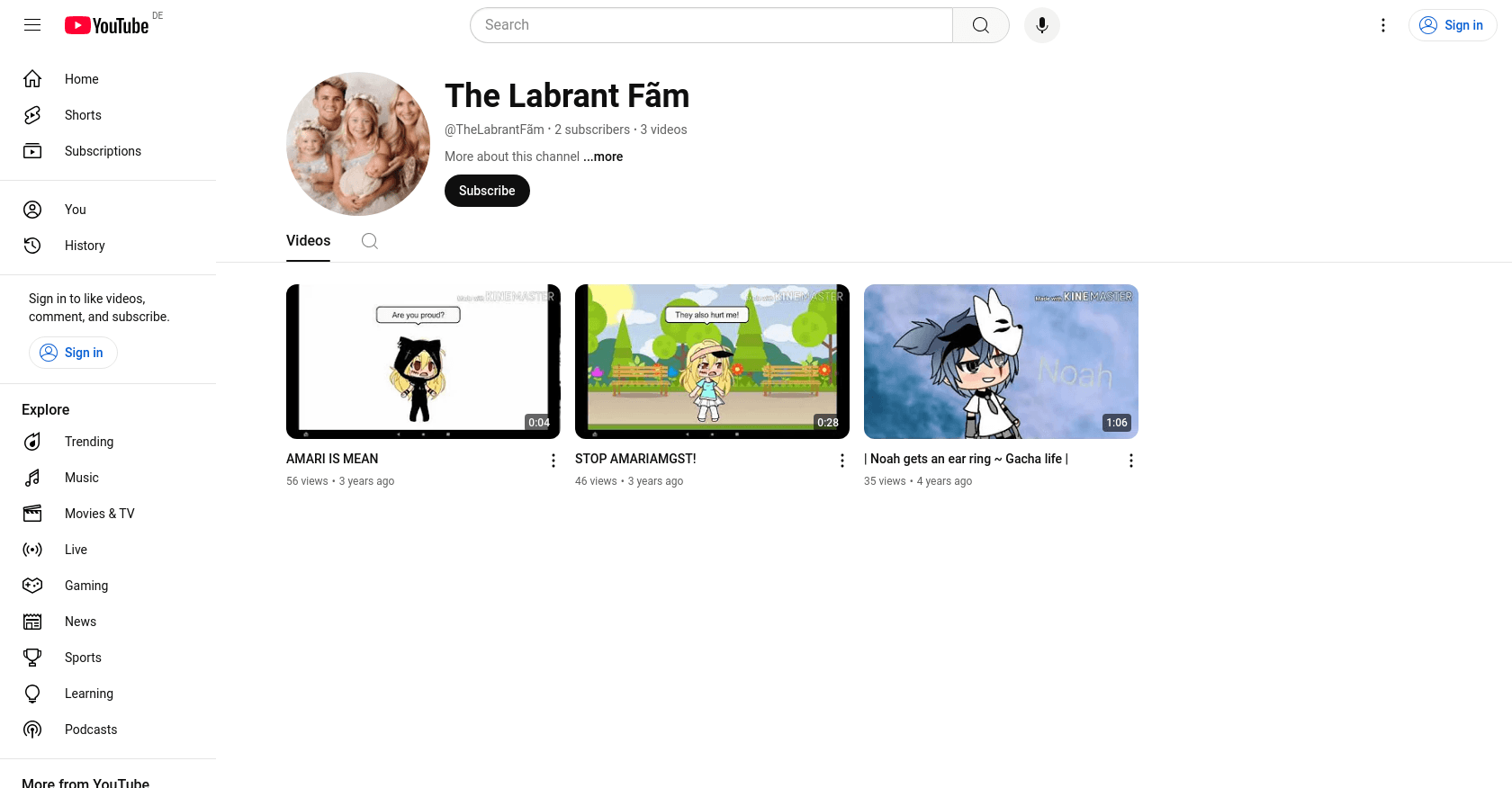This screenshot has width=1512, height=788.
Task: Click the voice search microphone icon
Action: pos(1041,25)
